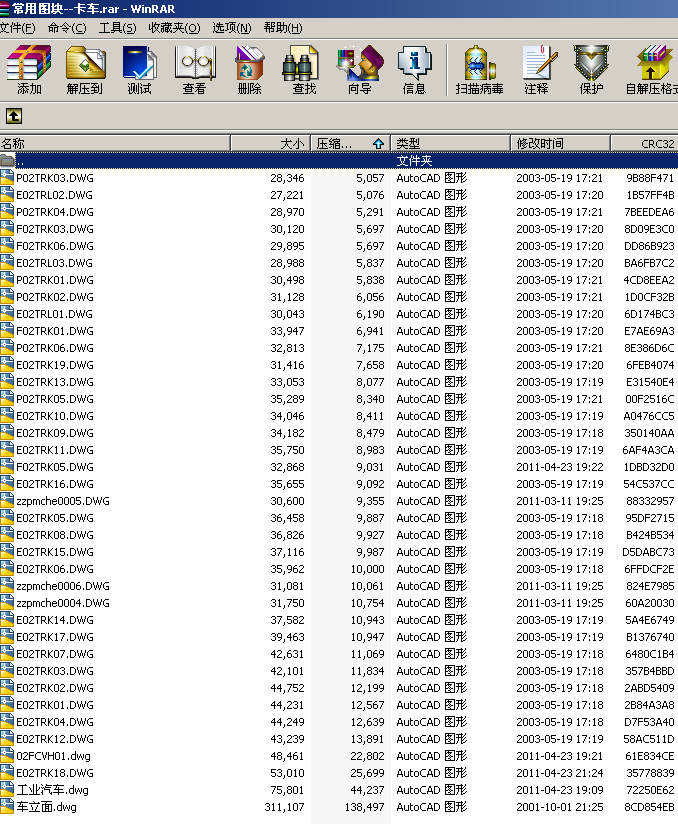This screenshot has height=824, width=678.
Task: Select file F02TRK05.DWG
Action: point(55,467)
